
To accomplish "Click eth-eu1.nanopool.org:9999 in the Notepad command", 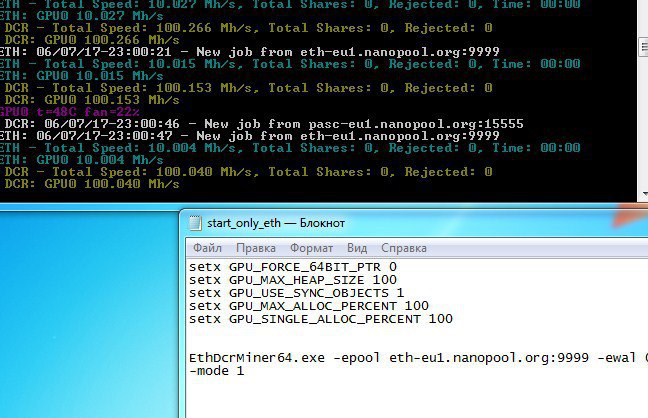I will (x=489, y=358).
